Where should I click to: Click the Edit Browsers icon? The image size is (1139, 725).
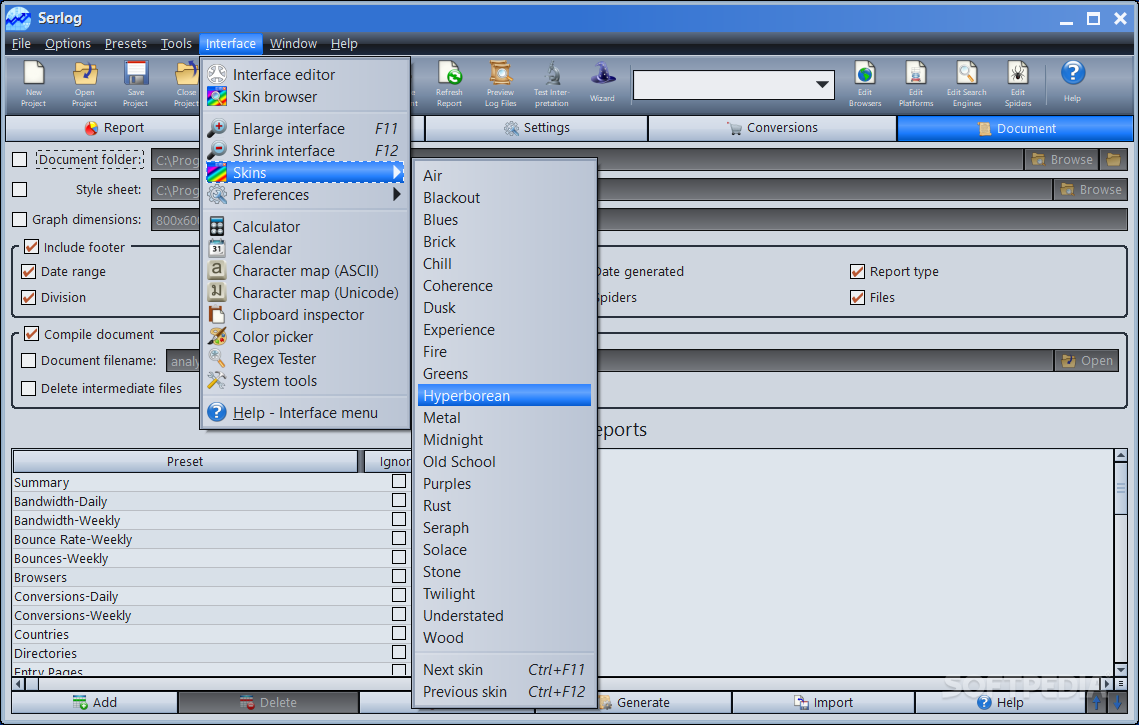865,83
